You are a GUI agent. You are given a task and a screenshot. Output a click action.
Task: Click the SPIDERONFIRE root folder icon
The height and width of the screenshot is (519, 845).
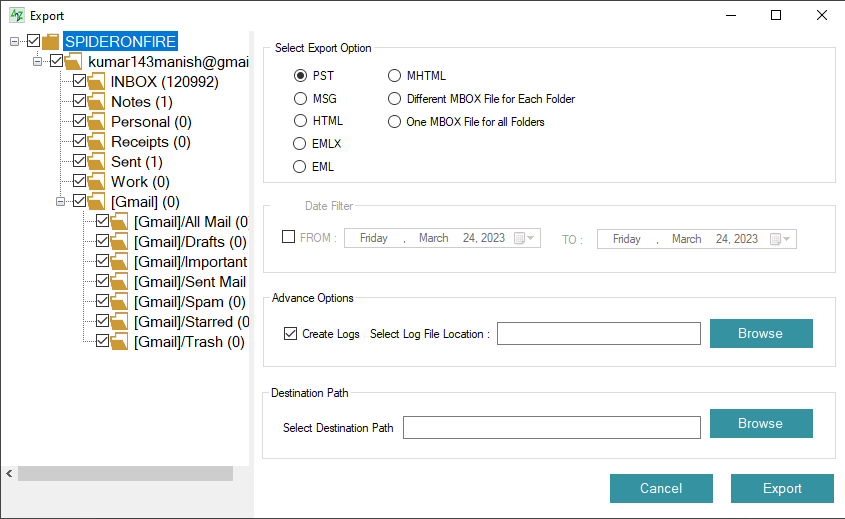[x=51, y=42]
